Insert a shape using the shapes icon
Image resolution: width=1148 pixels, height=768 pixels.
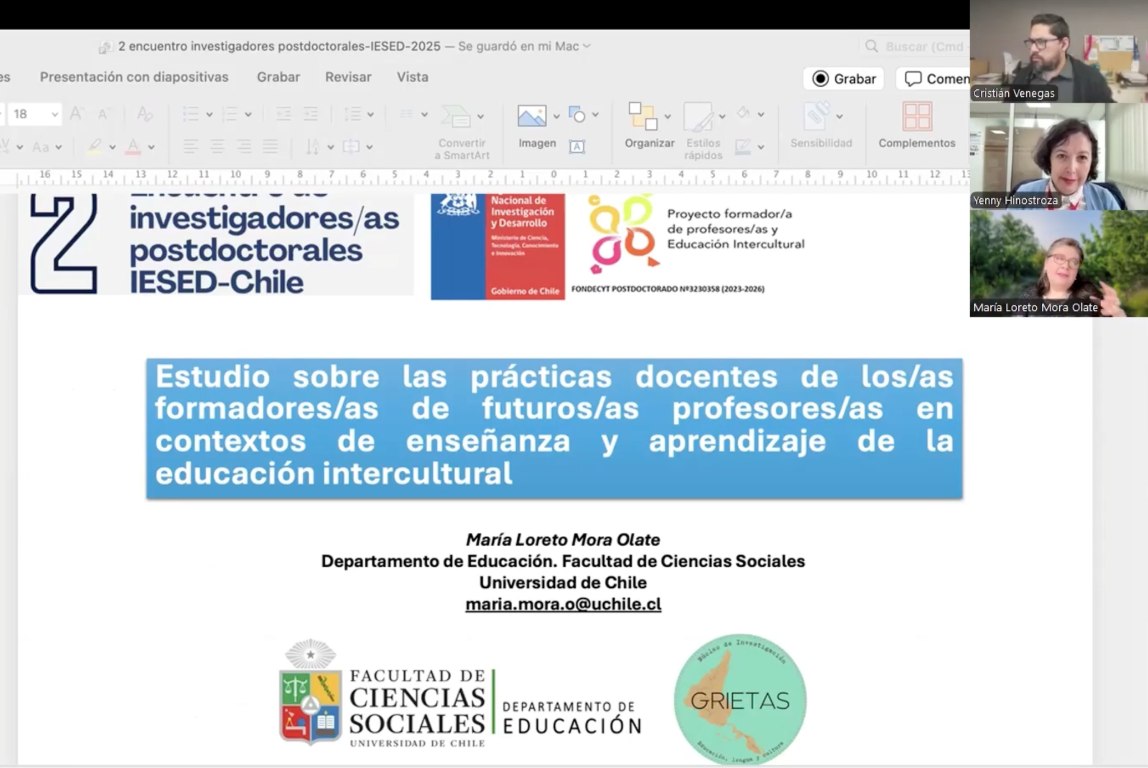click(x=577, y=115)
